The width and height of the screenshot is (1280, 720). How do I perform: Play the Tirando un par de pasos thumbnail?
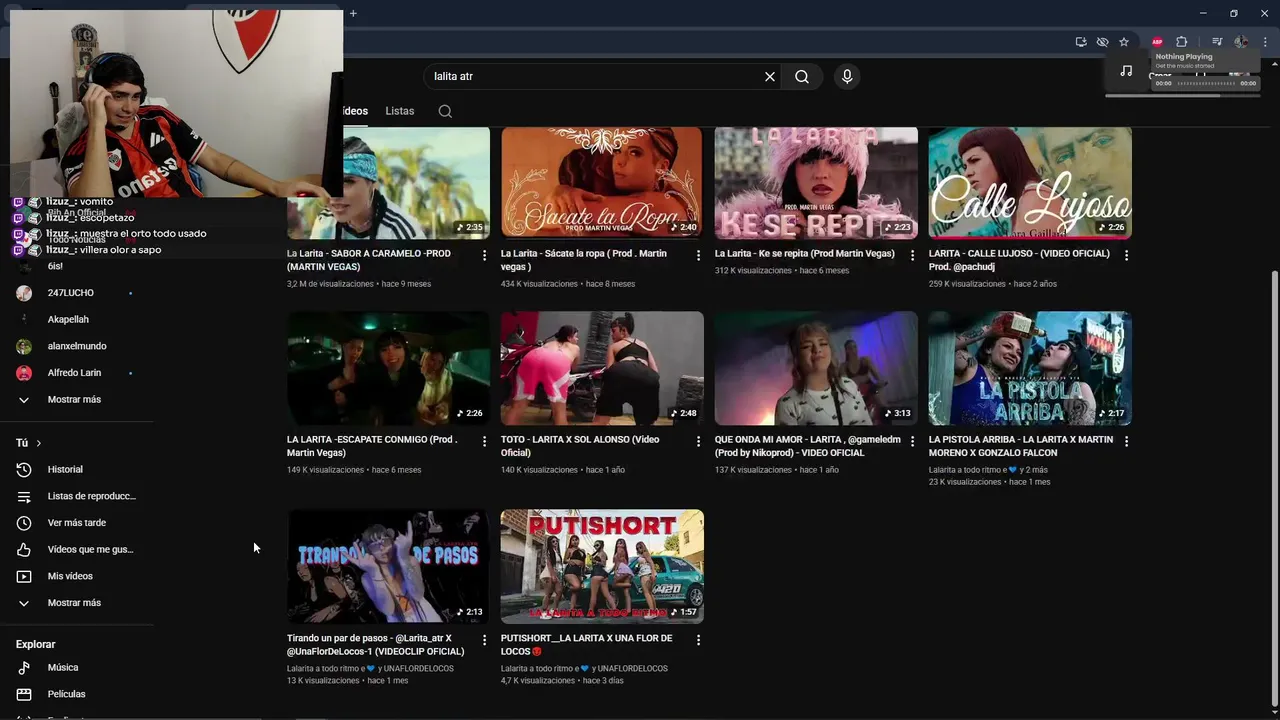pyautogui.click(x=388, y=567)
